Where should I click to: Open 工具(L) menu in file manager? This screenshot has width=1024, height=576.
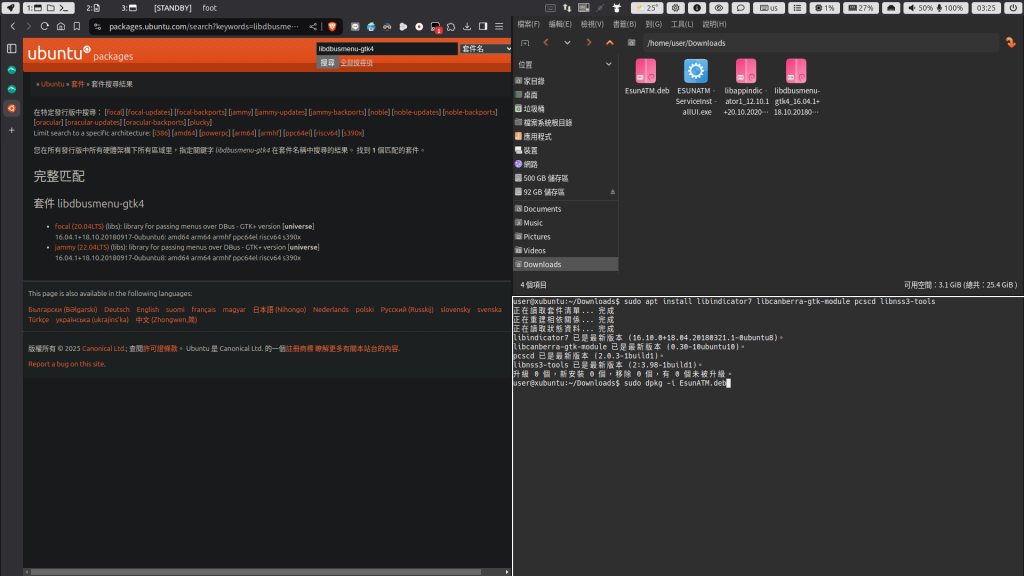click(682, 24)
